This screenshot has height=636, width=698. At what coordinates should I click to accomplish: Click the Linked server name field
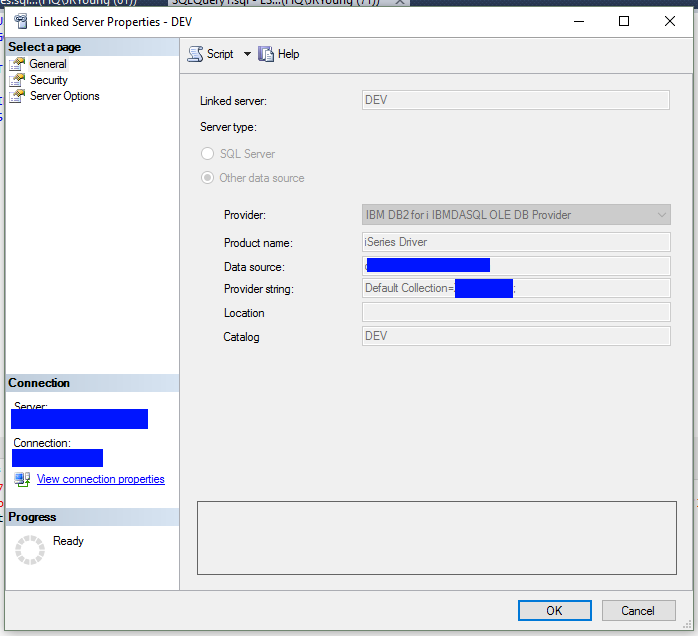pos(514,100)
